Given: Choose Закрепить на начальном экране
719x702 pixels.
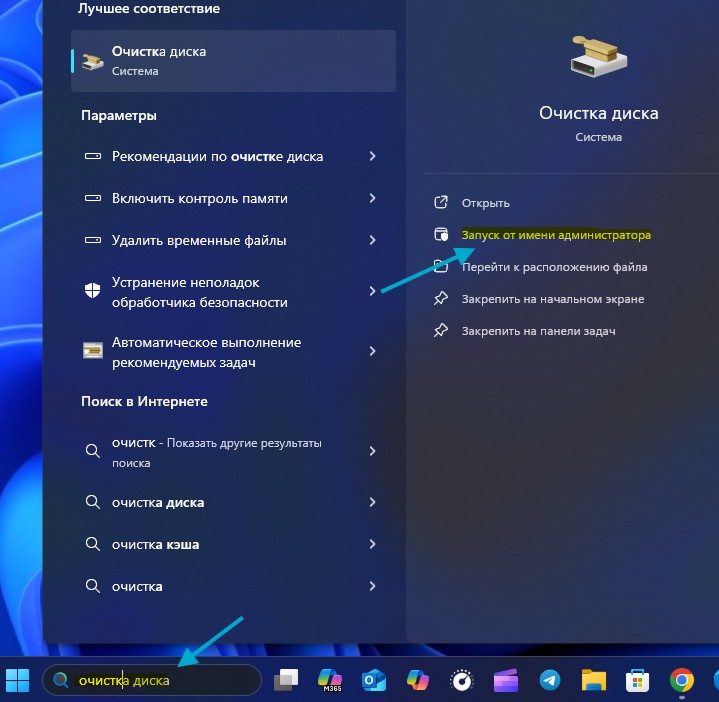Looking at the screenshot, I should click(x=553, y=299).
